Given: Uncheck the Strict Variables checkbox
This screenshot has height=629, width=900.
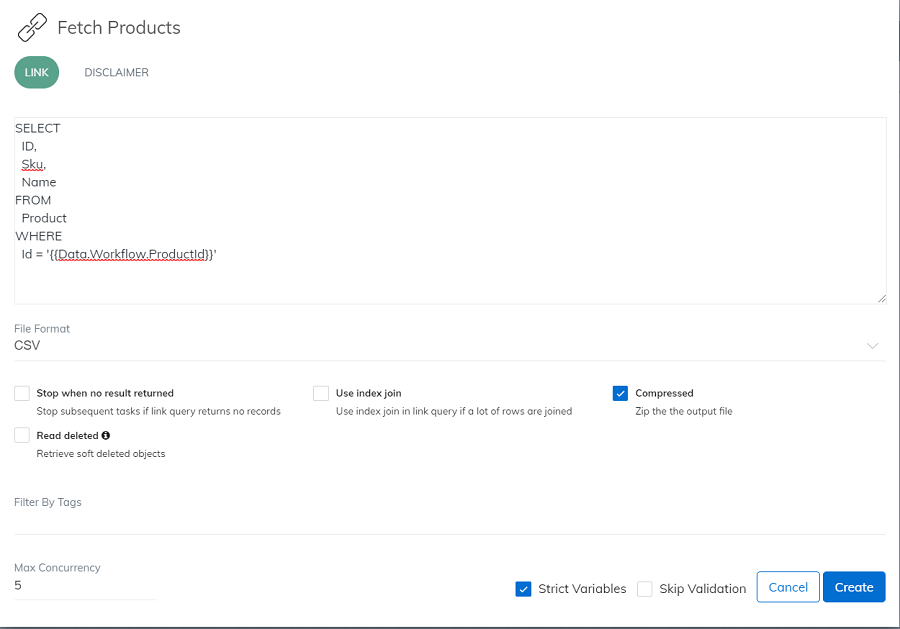Looking at the screenshot, I should click(523, 589).
